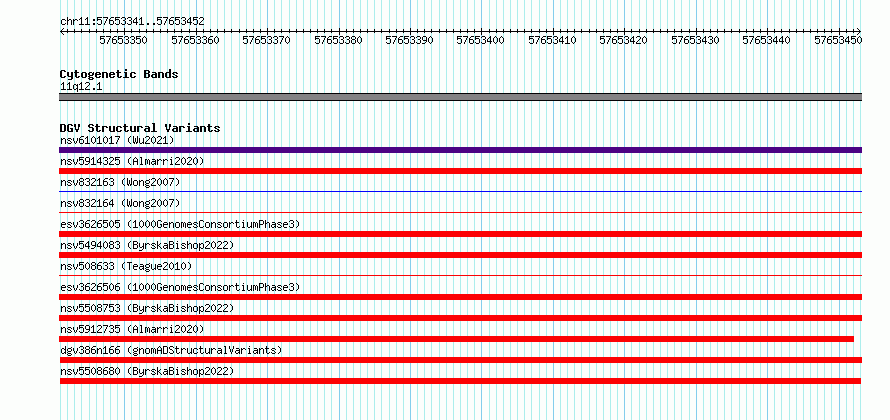This screenshot has width=890, height=420.
Task: Click the red bar under esv3626506
Action: 461,297
